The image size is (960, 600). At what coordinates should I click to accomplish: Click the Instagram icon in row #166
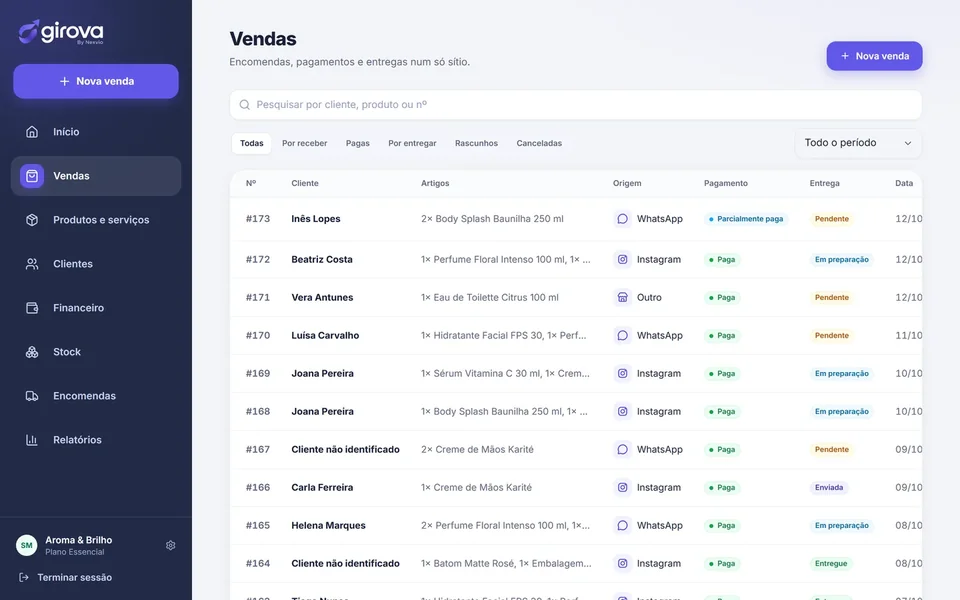[623, 487]
